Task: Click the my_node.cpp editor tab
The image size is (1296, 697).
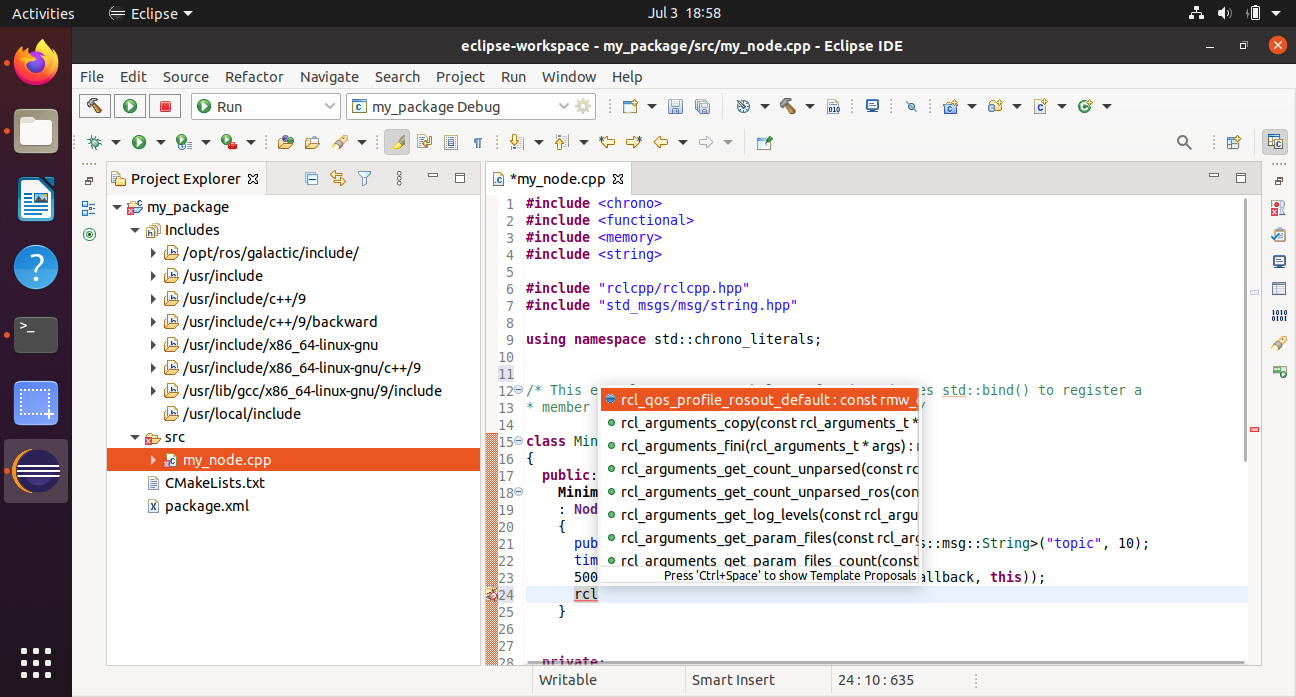Action: pyautogui.click(x=556, y=177)
